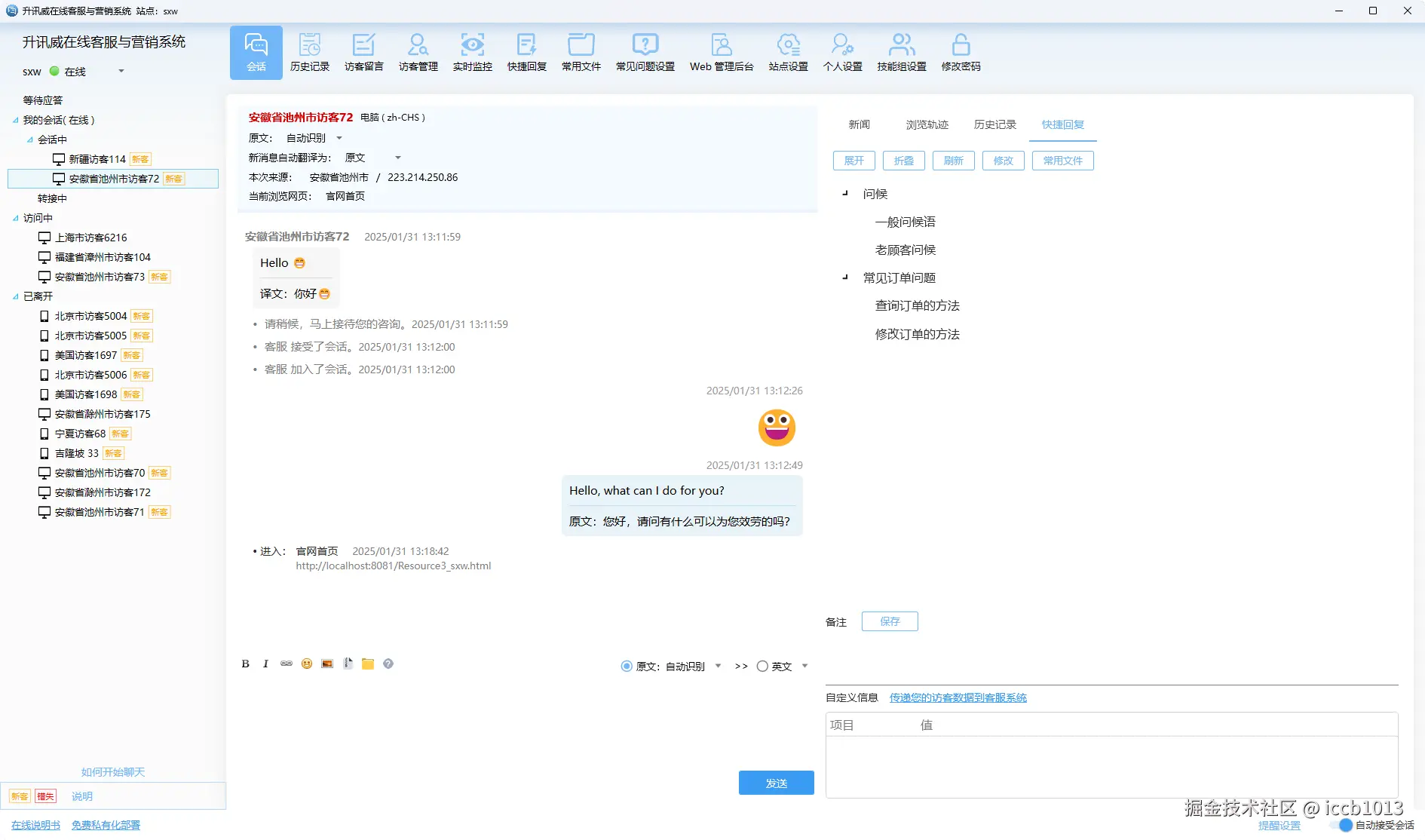Select the 原文 radio option near the editor
This screenshot has width=1425, height=840.
click(626, 666)
